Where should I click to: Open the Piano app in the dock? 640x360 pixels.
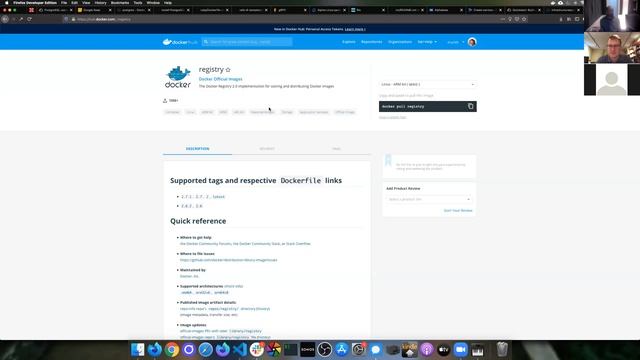click(478, 349)
